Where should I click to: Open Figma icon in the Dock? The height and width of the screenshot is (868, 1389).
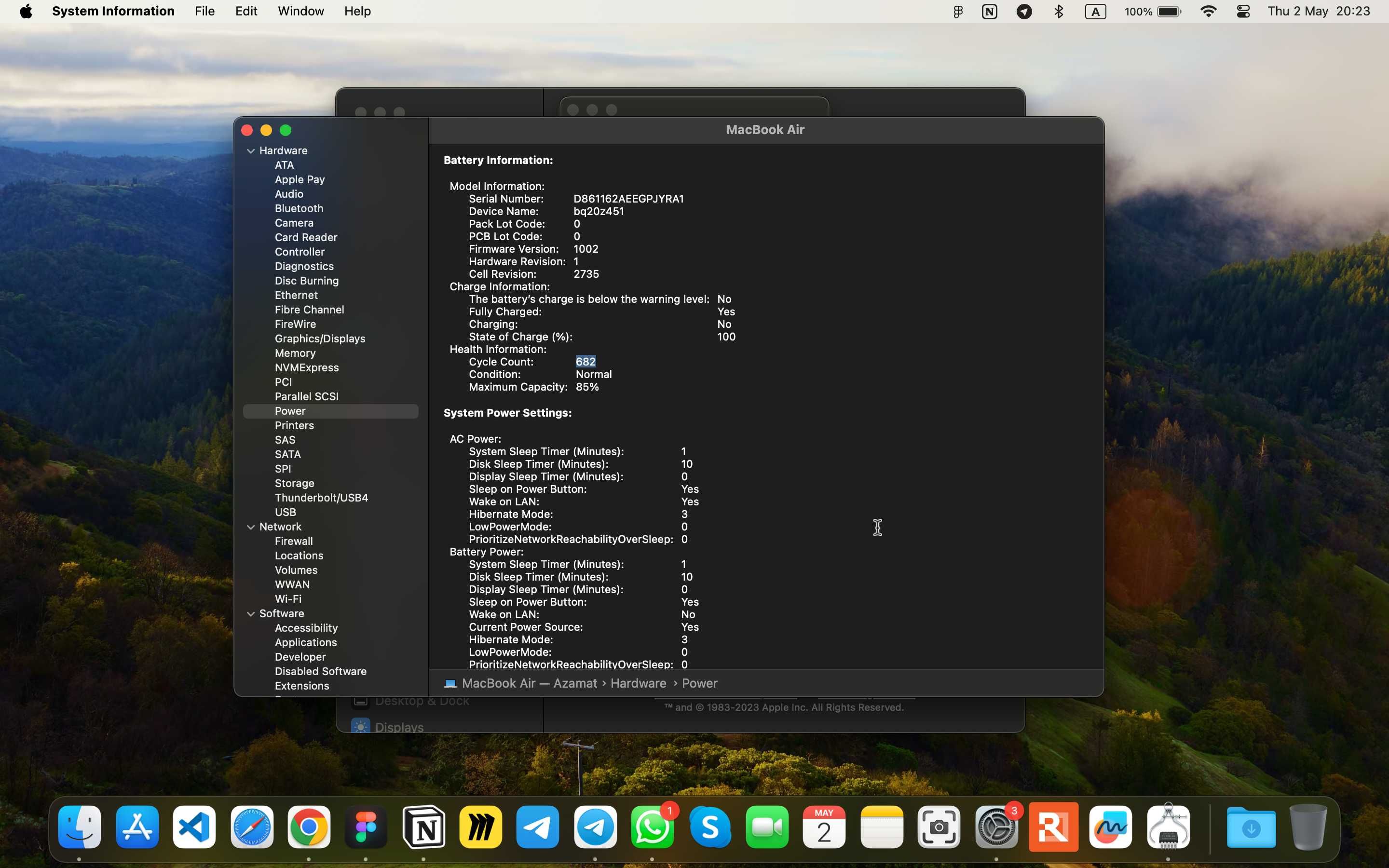366,827
